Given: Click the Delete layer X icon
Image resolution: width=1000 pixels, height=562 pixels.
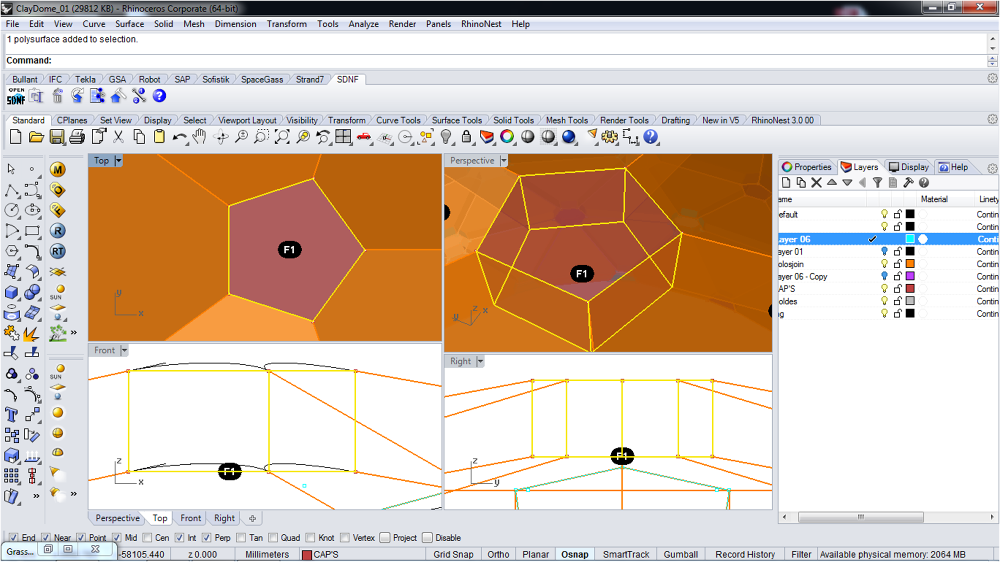Looking at the screenshot, I should [x=816, y=183].
